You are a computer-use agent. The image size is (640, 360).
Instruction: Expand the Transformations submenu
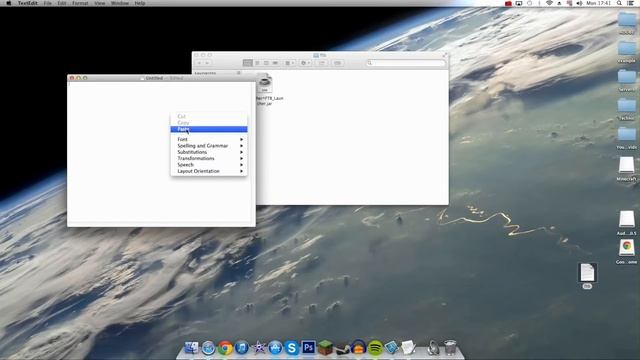(209, 158)
